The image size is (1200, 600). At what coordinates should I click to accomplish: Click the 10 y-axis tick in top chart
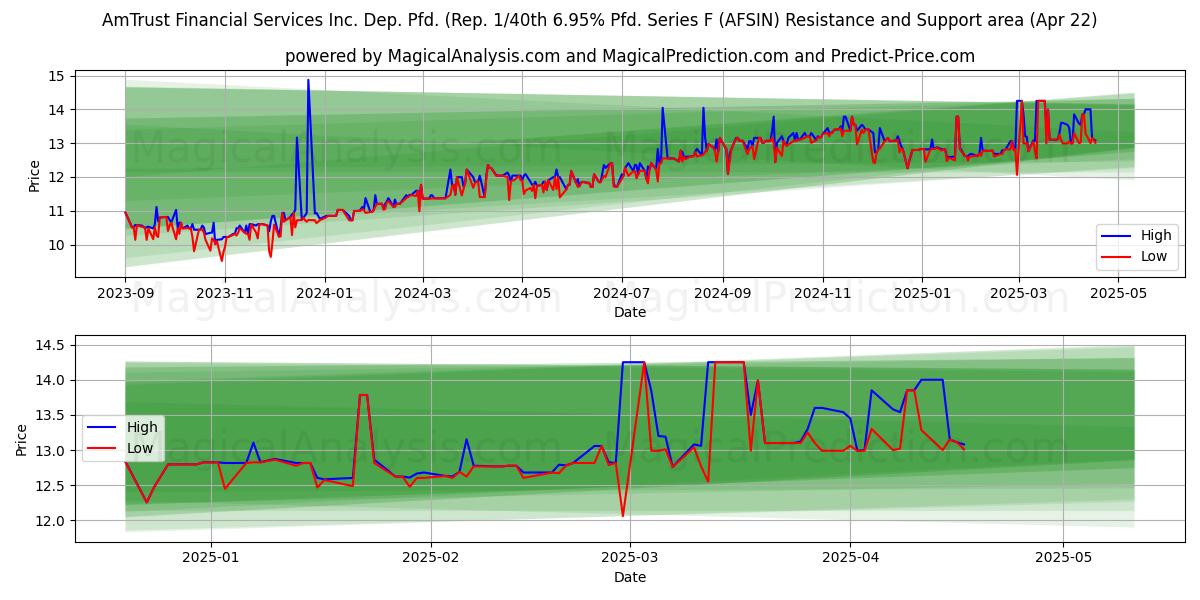coord(56,245)
